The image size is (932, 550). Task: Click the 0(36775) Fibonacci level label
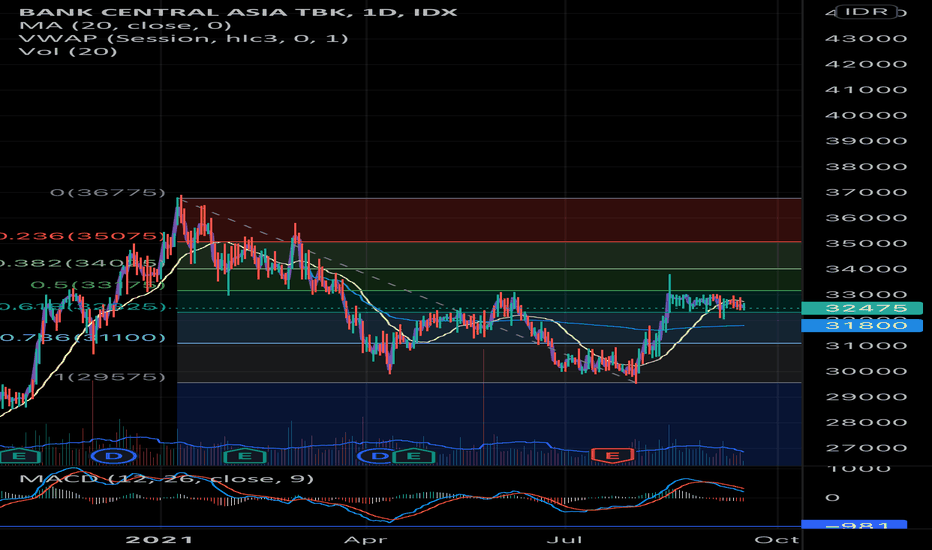(x=108, y=193)
